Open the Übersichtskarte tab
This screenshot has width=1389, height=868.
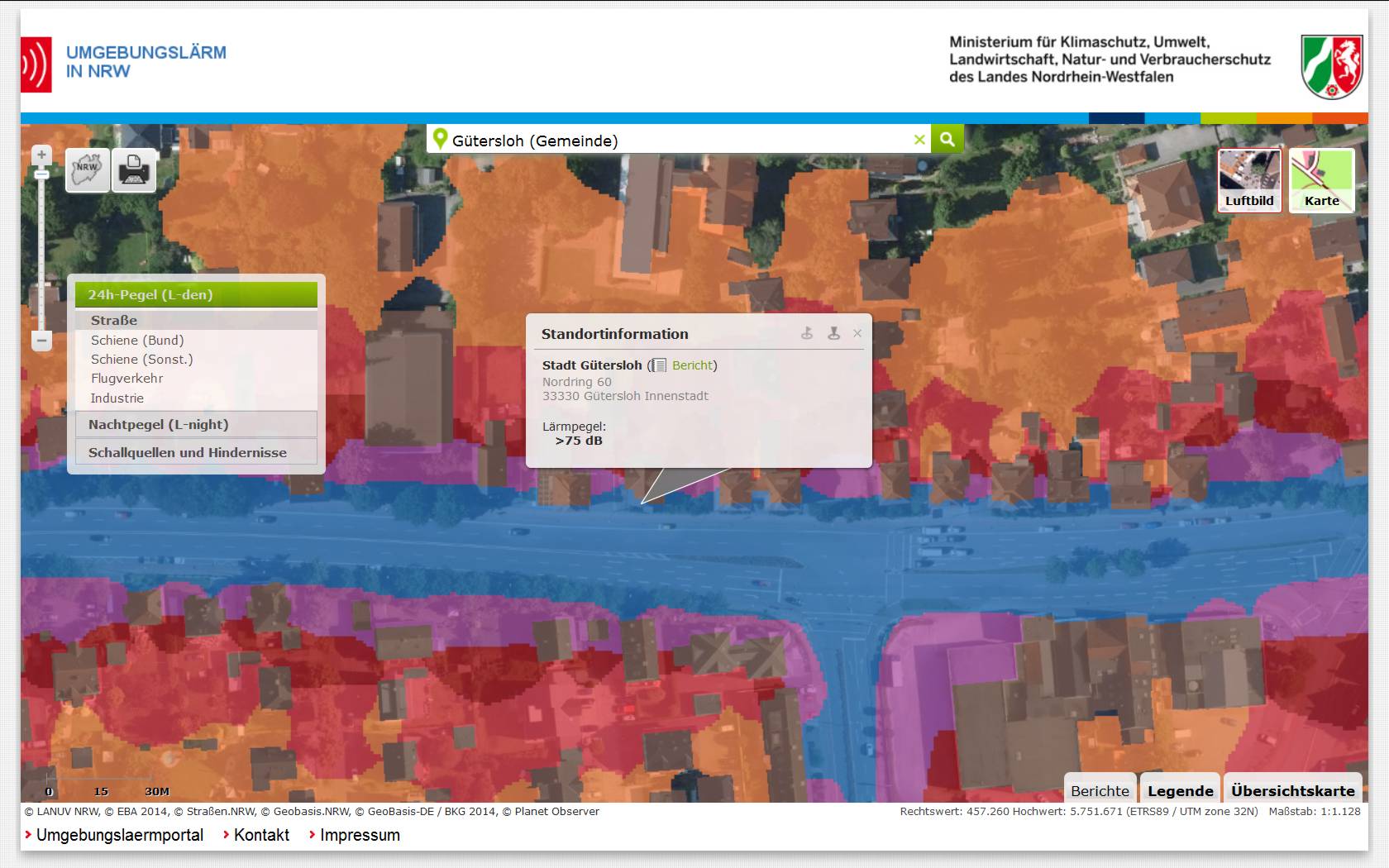1292,790
